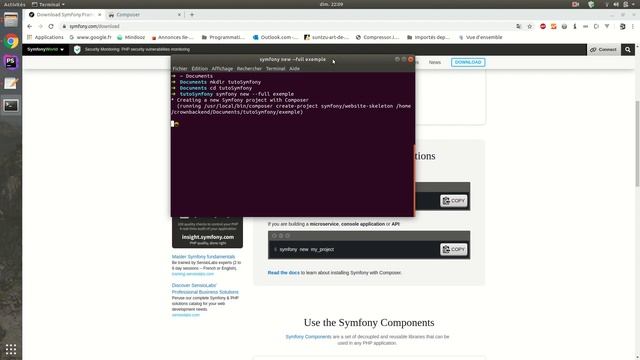
Task: Copy symfony new my_project command
Action: (x=453, y=249)
